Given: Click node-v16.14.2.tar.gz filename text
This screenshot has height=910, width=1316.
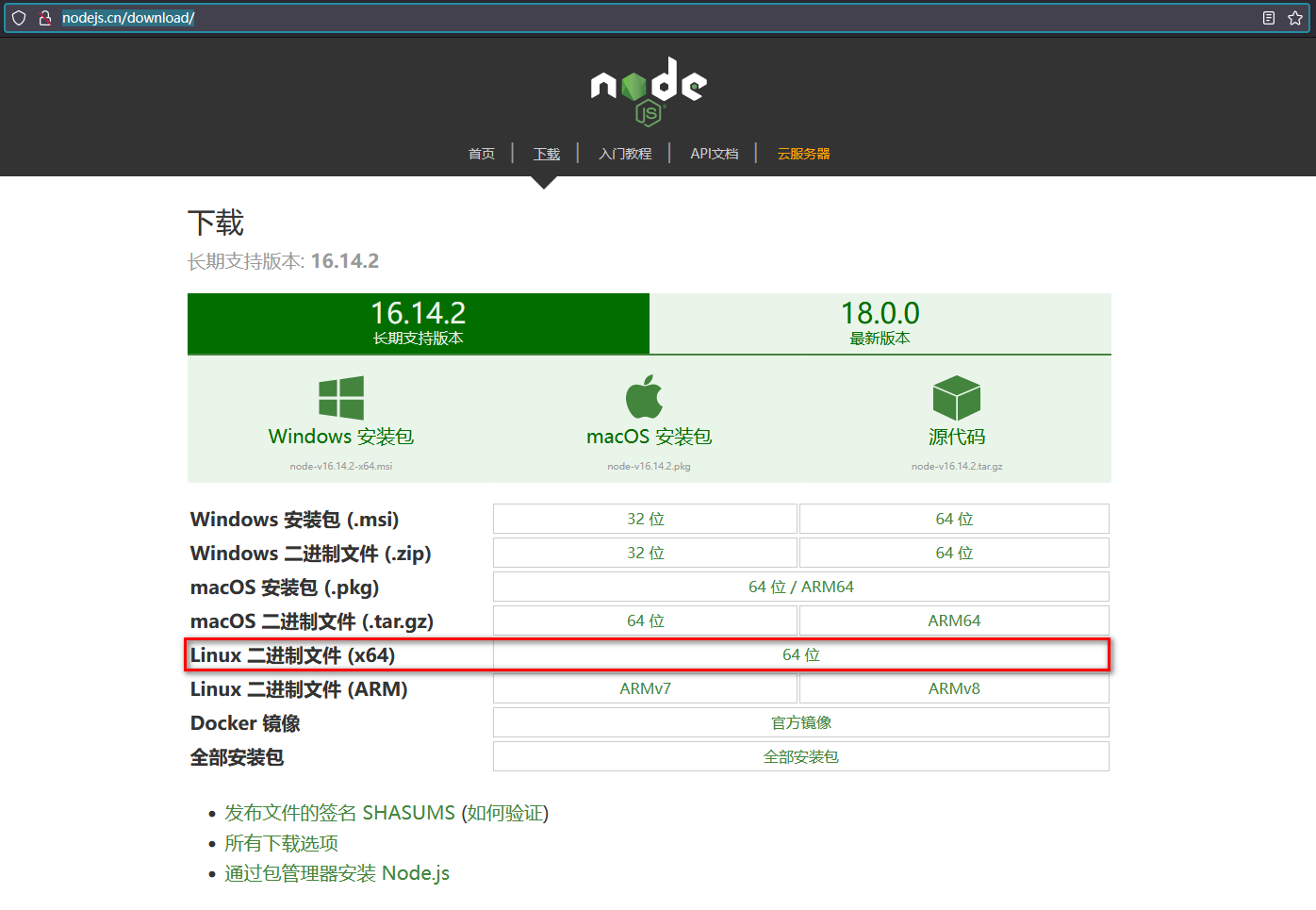Looking at the screenshot, I should pyautogui.click(x=957, y=466).
